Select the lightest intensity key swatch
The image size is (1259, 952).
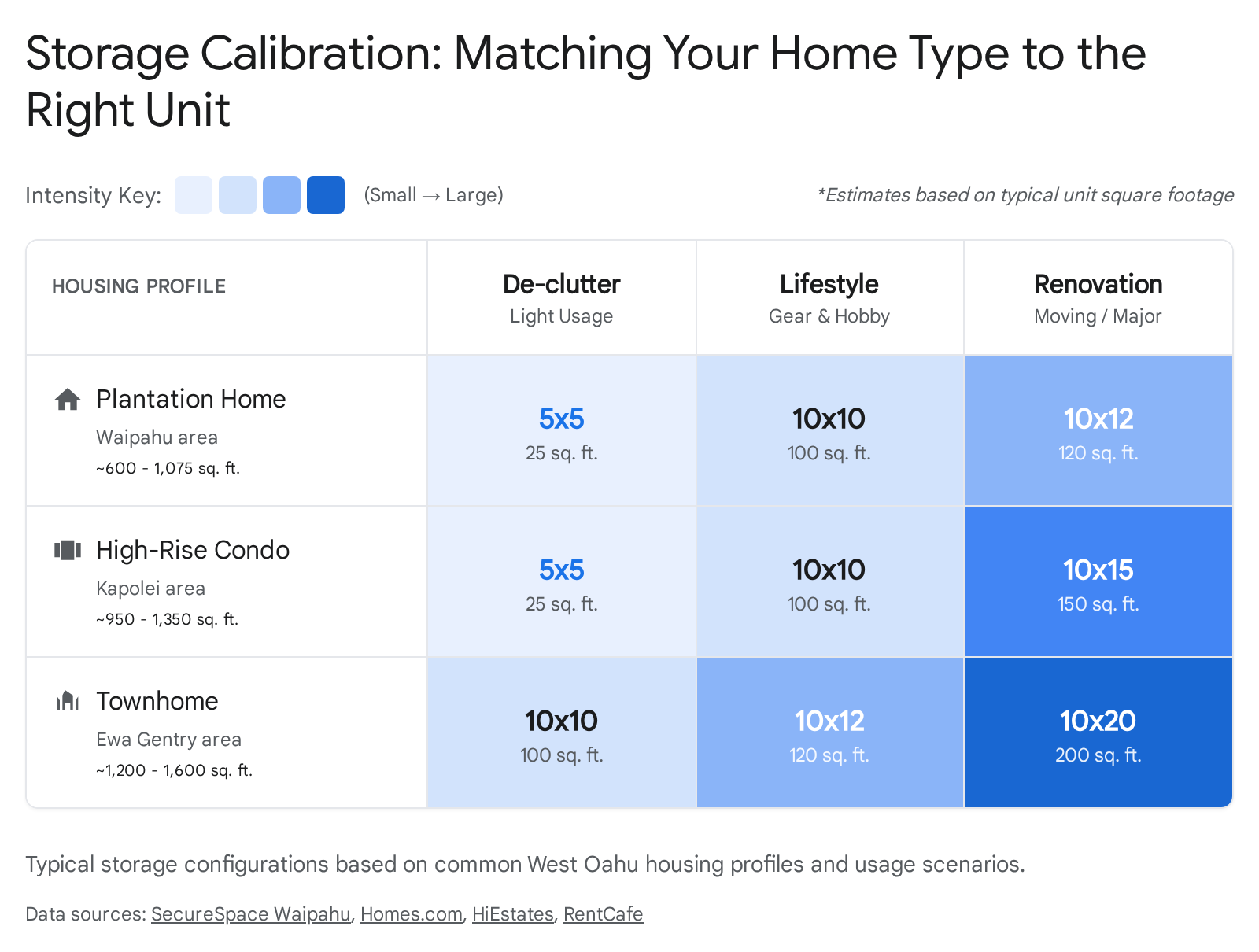(x=194, y=195)
